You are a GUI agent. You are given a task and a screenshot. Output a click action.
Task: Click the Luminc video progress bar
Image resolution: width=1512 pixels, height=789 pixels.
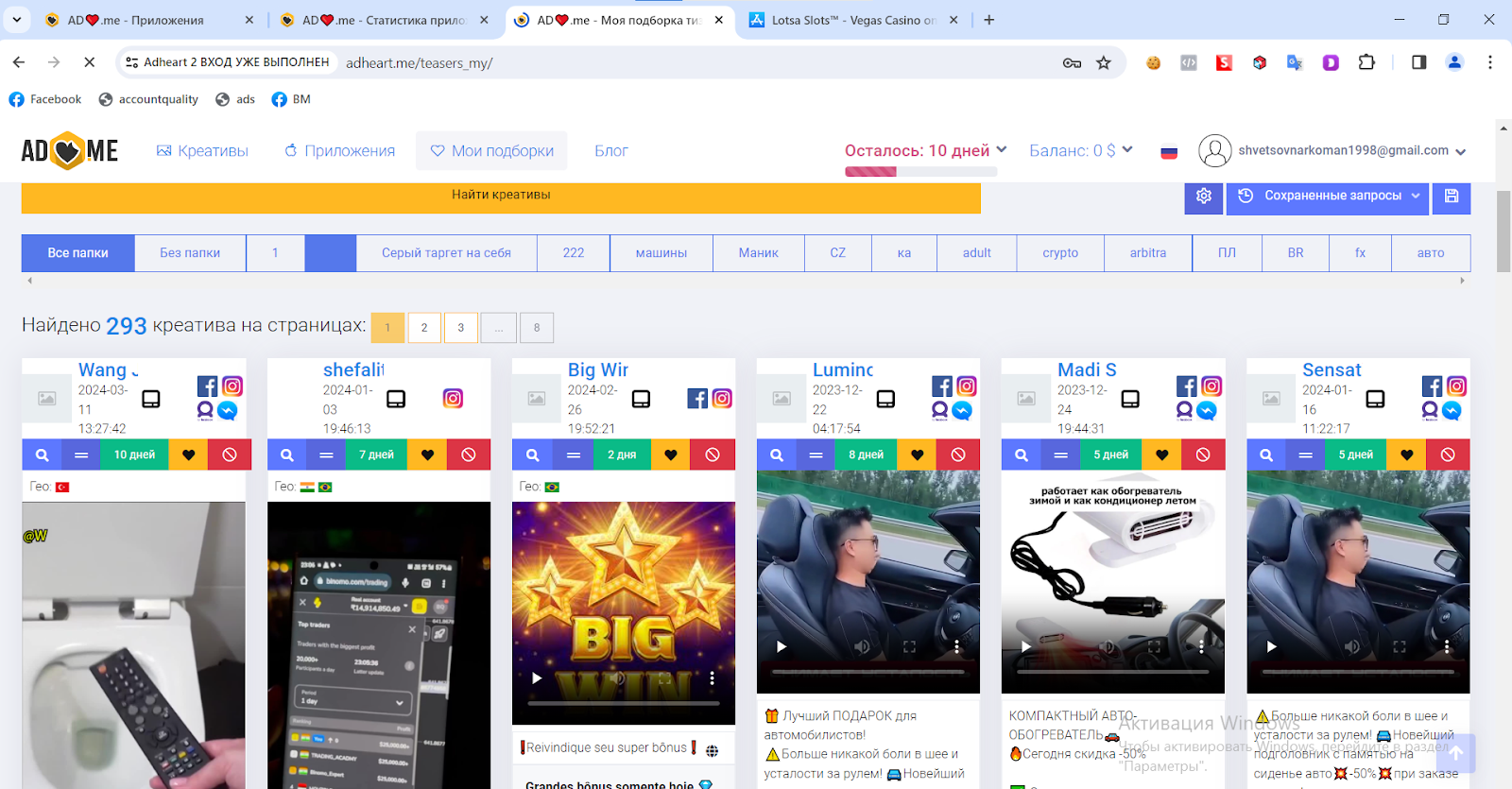(868, 672)
